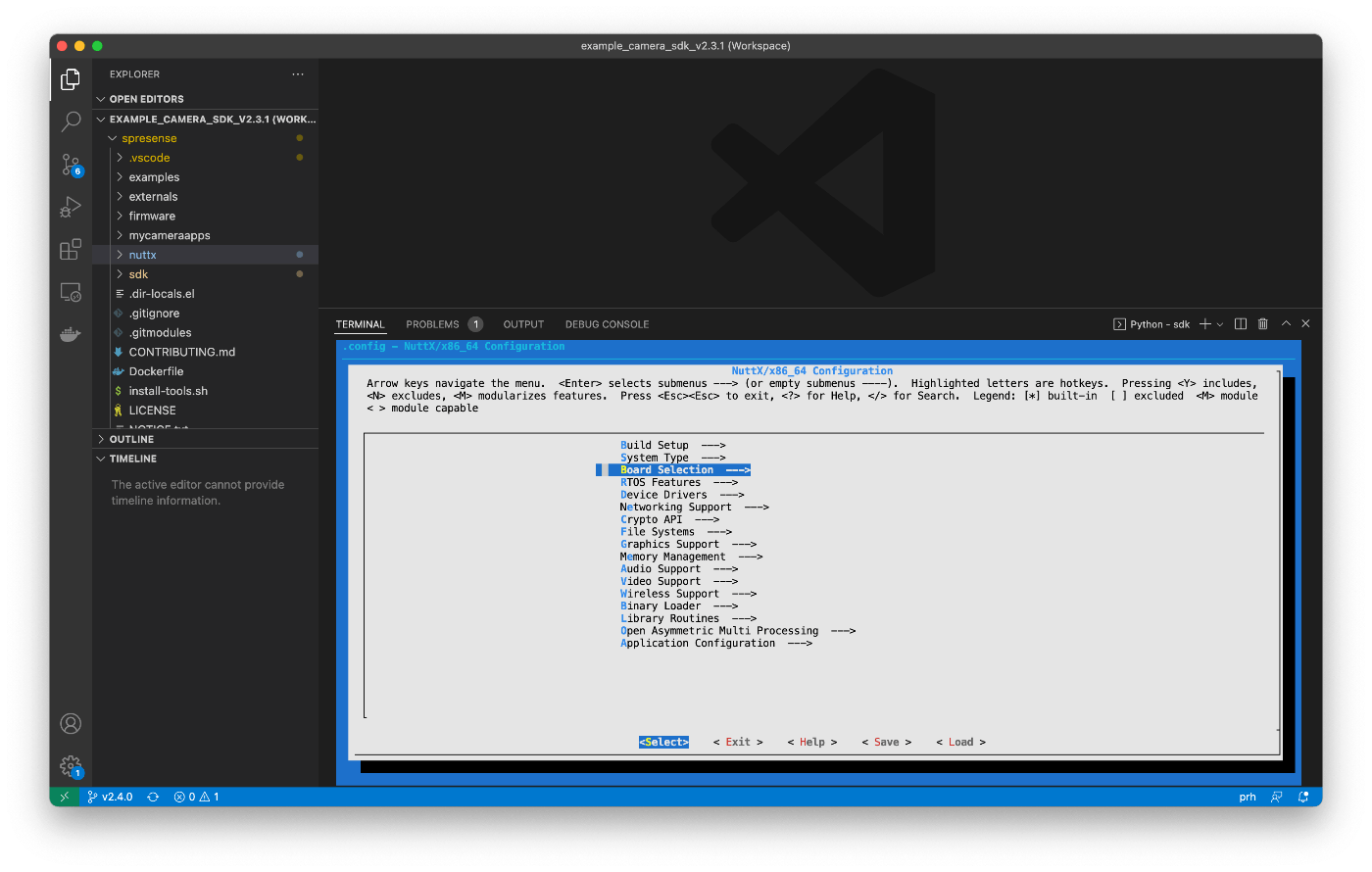Collapse the EXAMPLE_CAMERA_SDK workspace section
1372x872 pixels.
point(206,120)
